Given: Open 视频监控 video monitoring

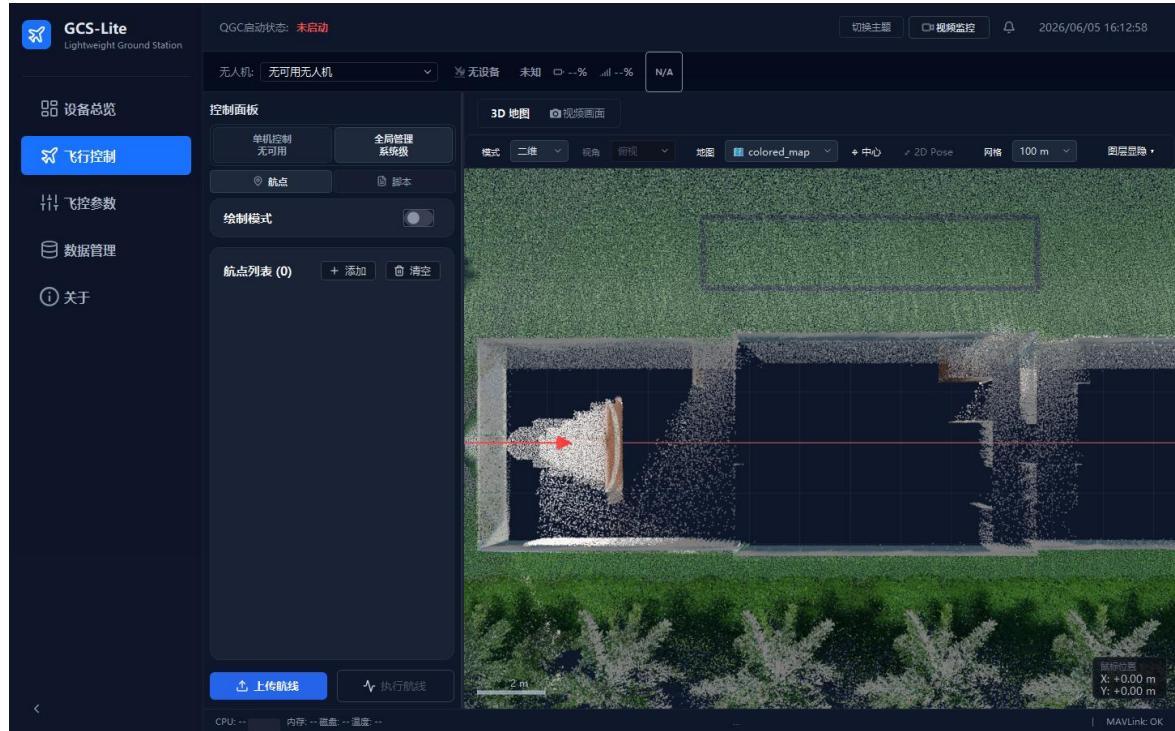Looking at the screenshot, I should tap(949, 28).
